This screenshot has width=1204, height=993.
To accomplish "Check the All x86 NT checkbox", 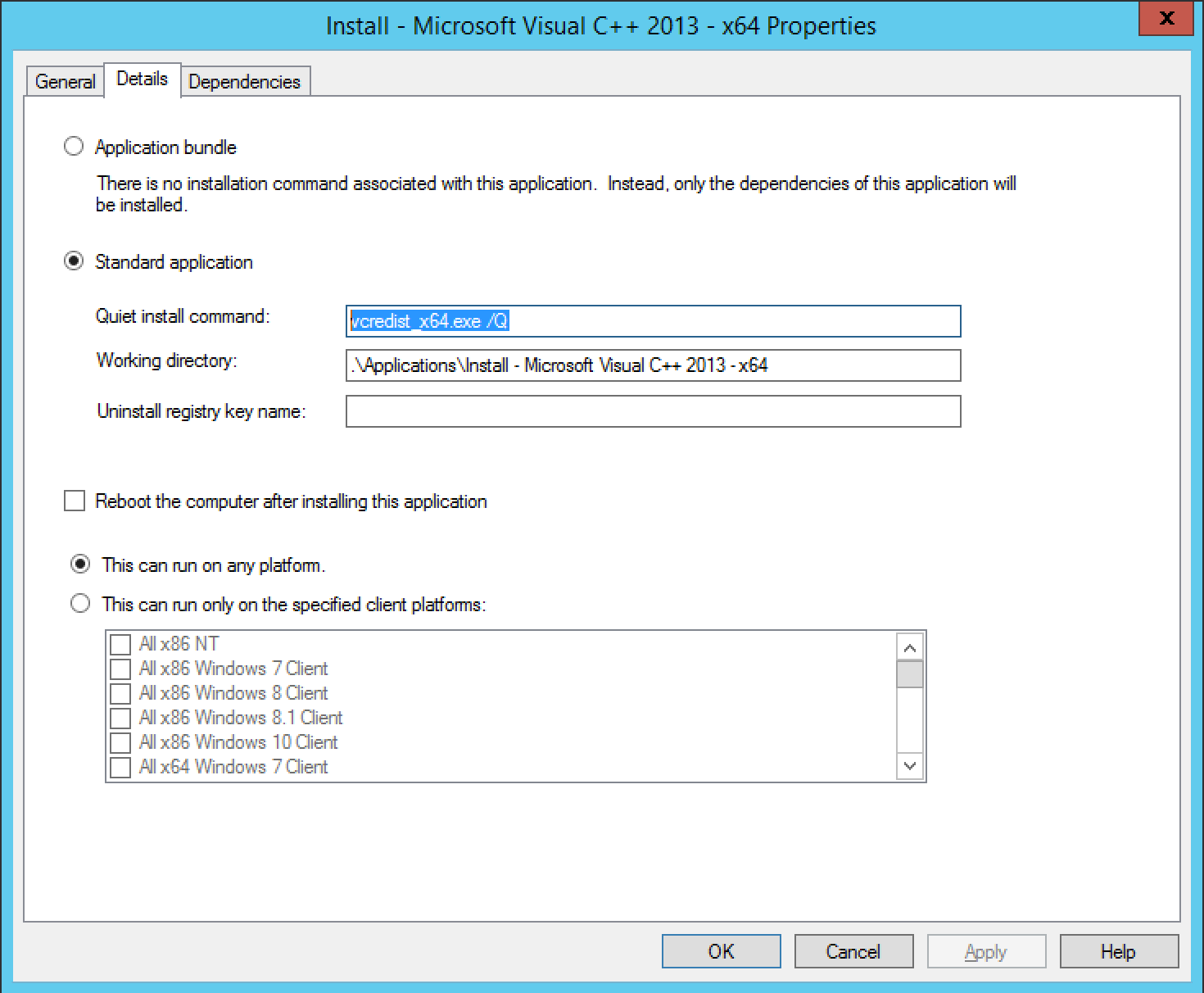I will (x=120, y=645).
